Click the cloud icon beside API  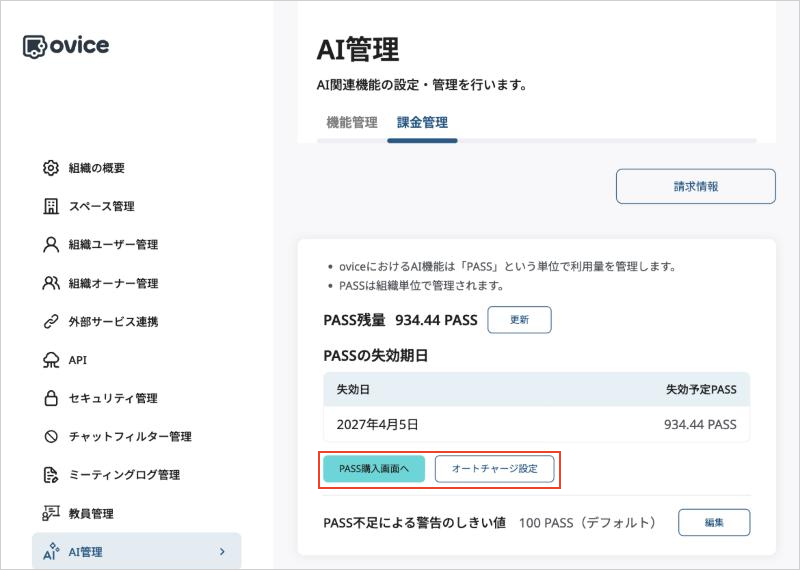51,360
